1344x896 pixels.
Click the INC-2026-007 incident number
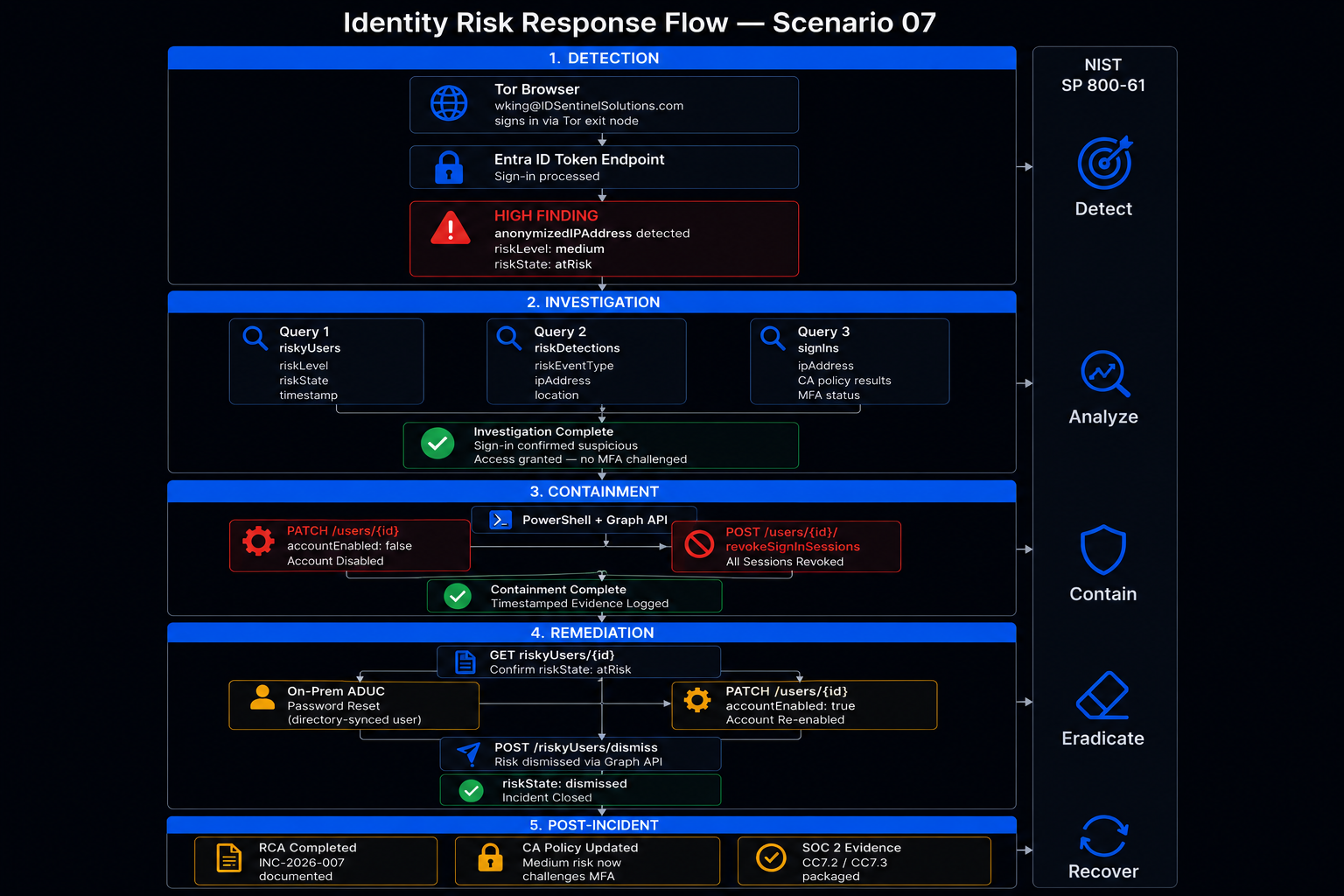click(302, 863)
